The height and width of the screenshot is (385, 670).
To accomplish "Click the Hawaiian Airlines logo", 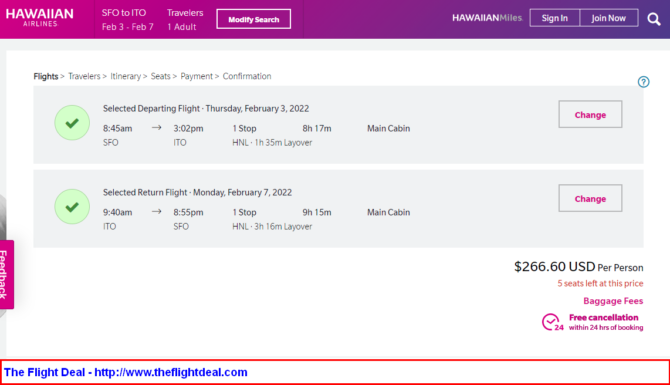I will pos(40,18).
